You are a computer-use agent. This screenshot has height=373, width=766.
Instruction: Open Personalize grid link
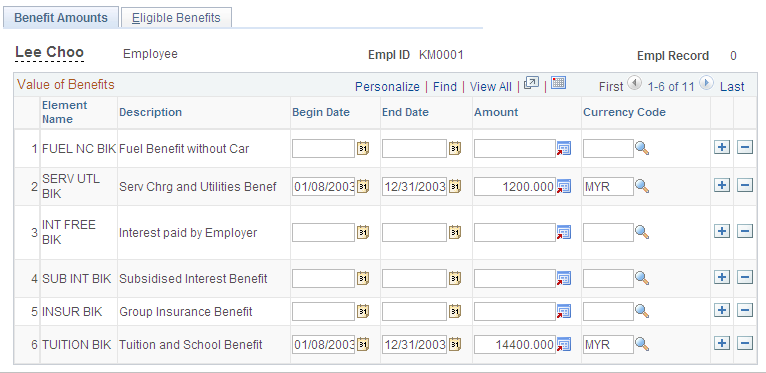[387, 87]
